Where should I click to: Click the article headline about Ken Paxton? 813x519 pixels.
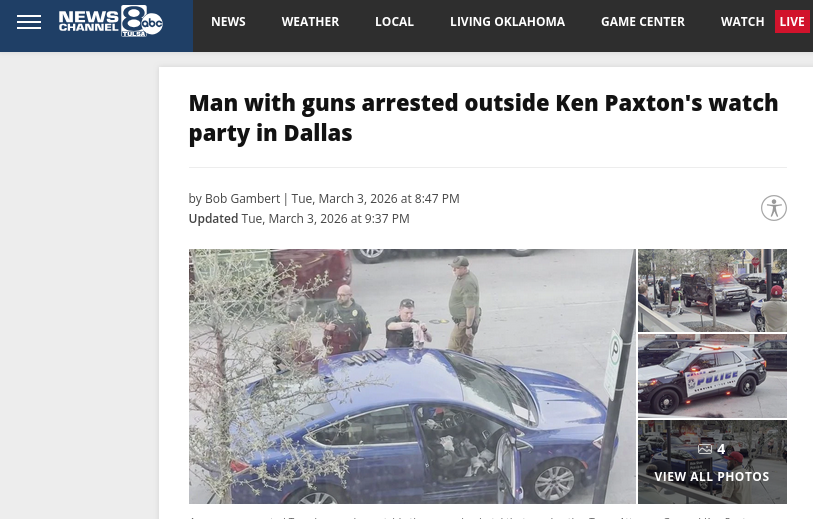(483, 118)
